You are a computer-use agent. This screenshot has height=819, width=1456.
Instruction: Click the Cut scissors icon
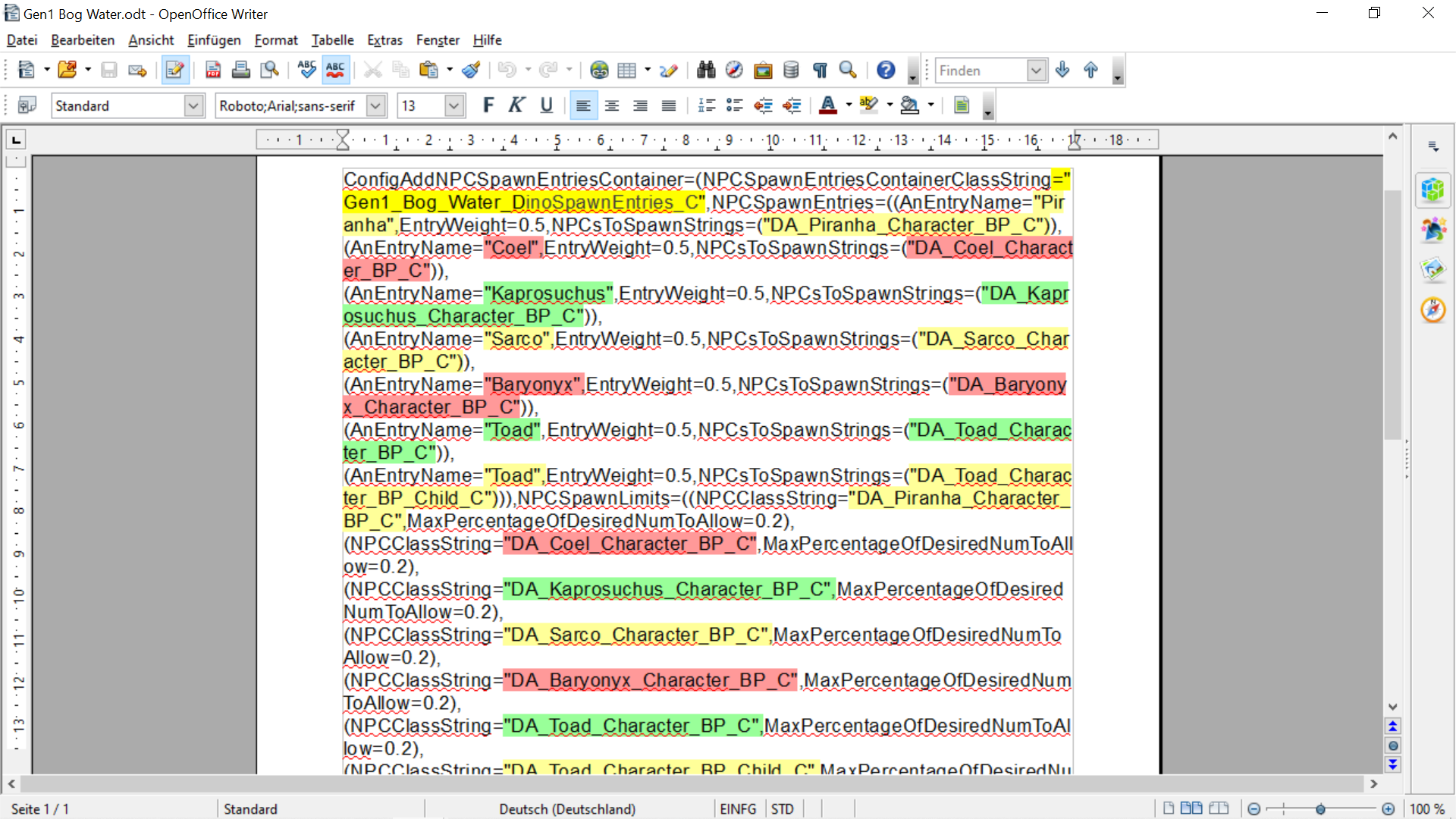click(372, 71)
